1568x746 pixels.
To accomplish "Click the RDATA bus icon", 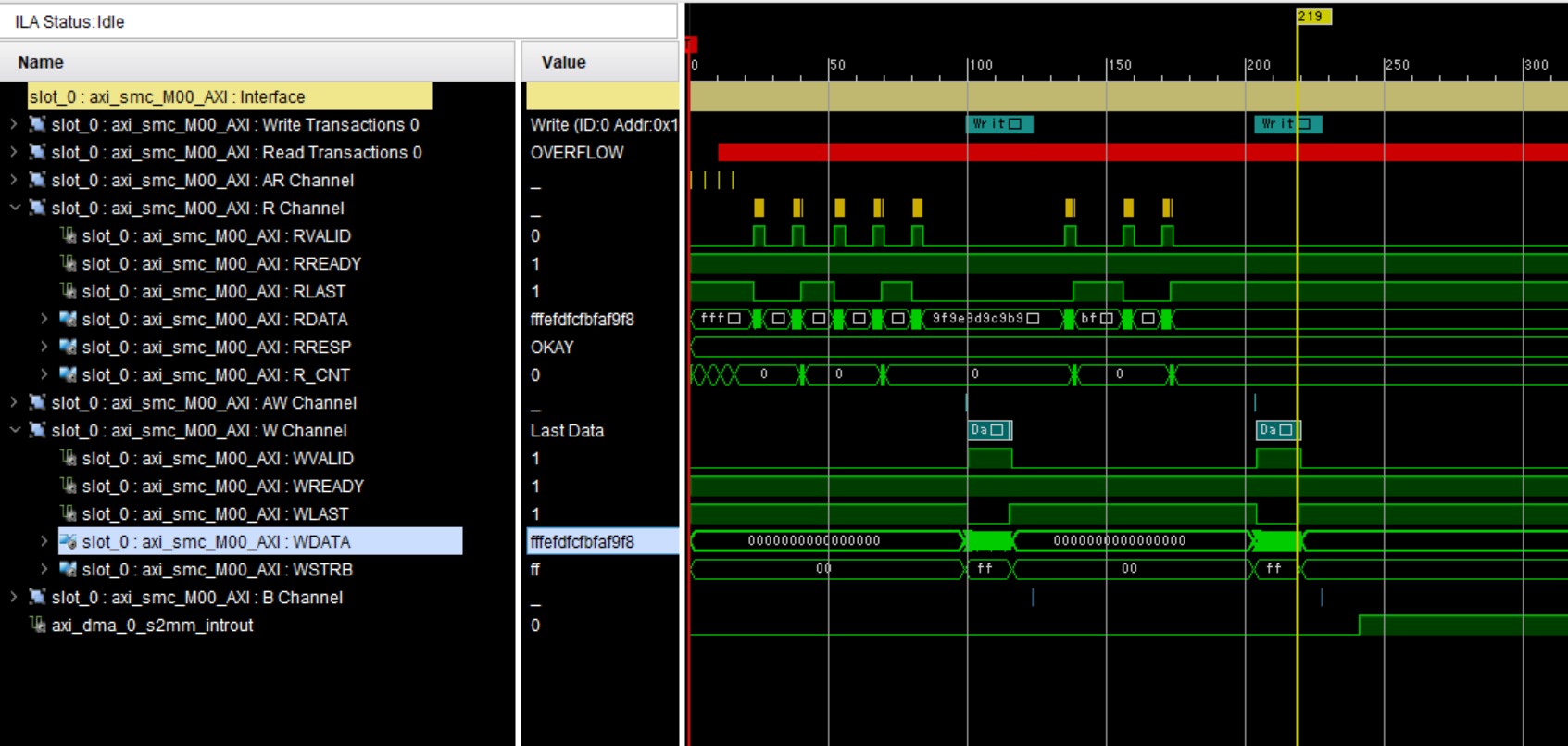I will point(68,319).
